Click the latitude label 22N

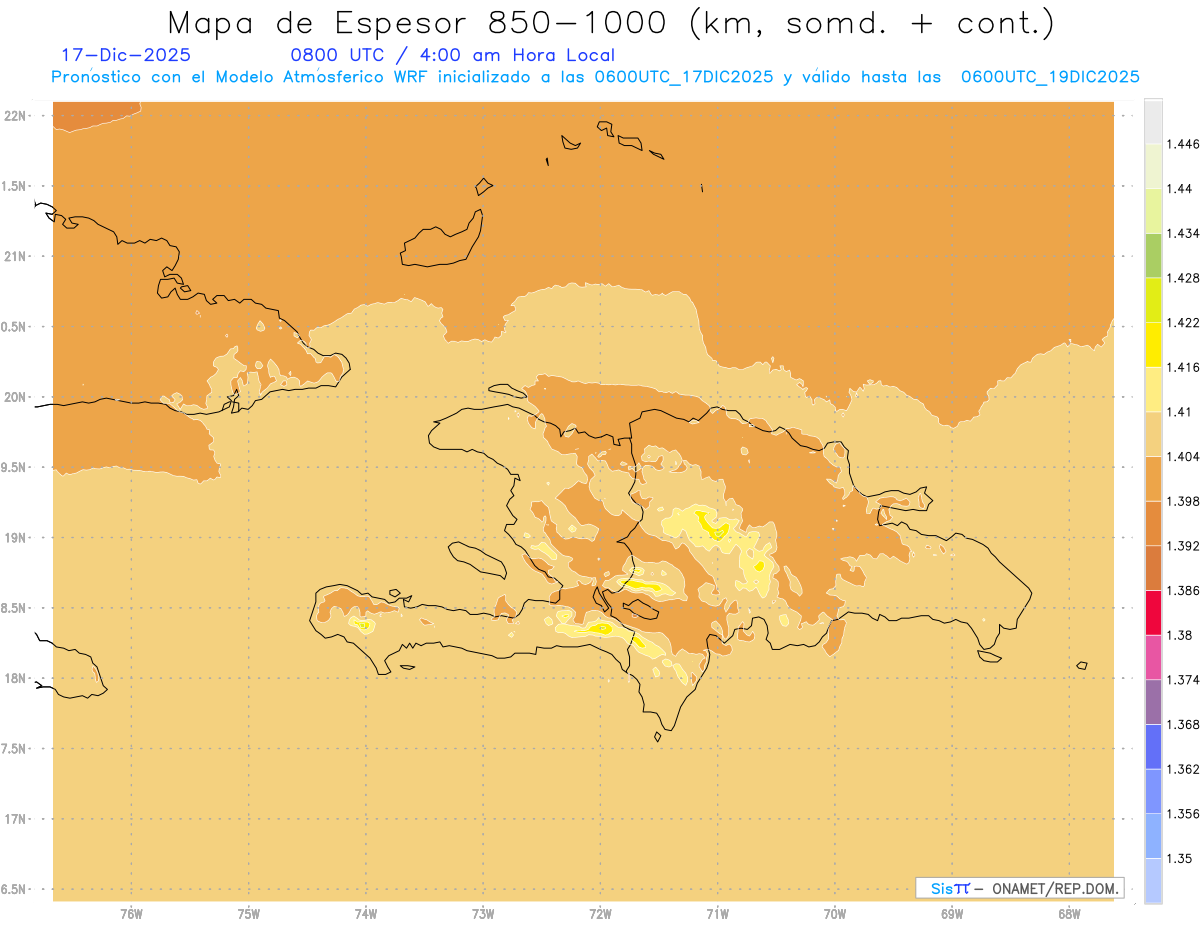[16, 116]
